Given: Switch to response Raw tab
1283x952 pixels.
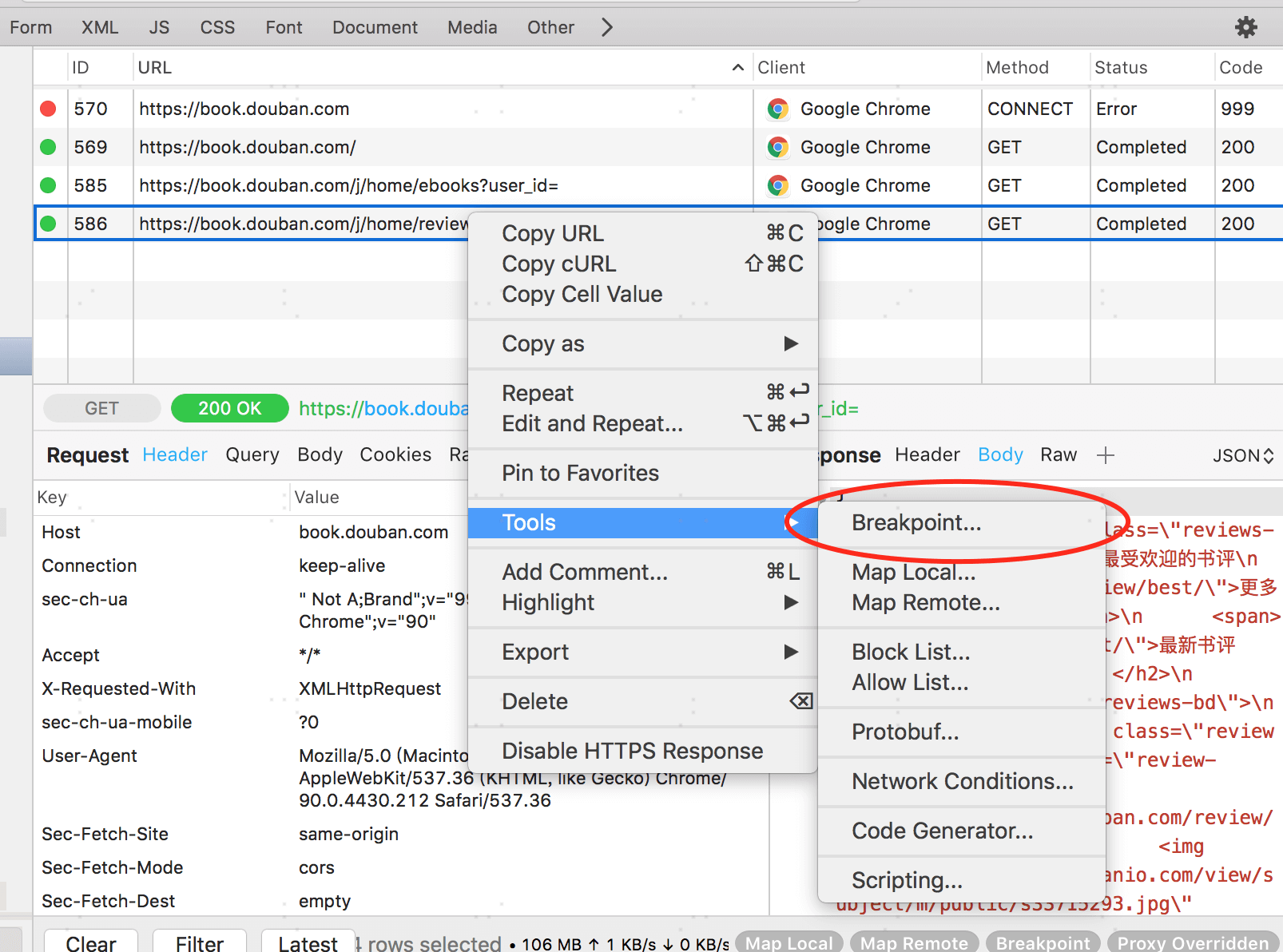Looking at the screenshot, I should (1059, 454).
